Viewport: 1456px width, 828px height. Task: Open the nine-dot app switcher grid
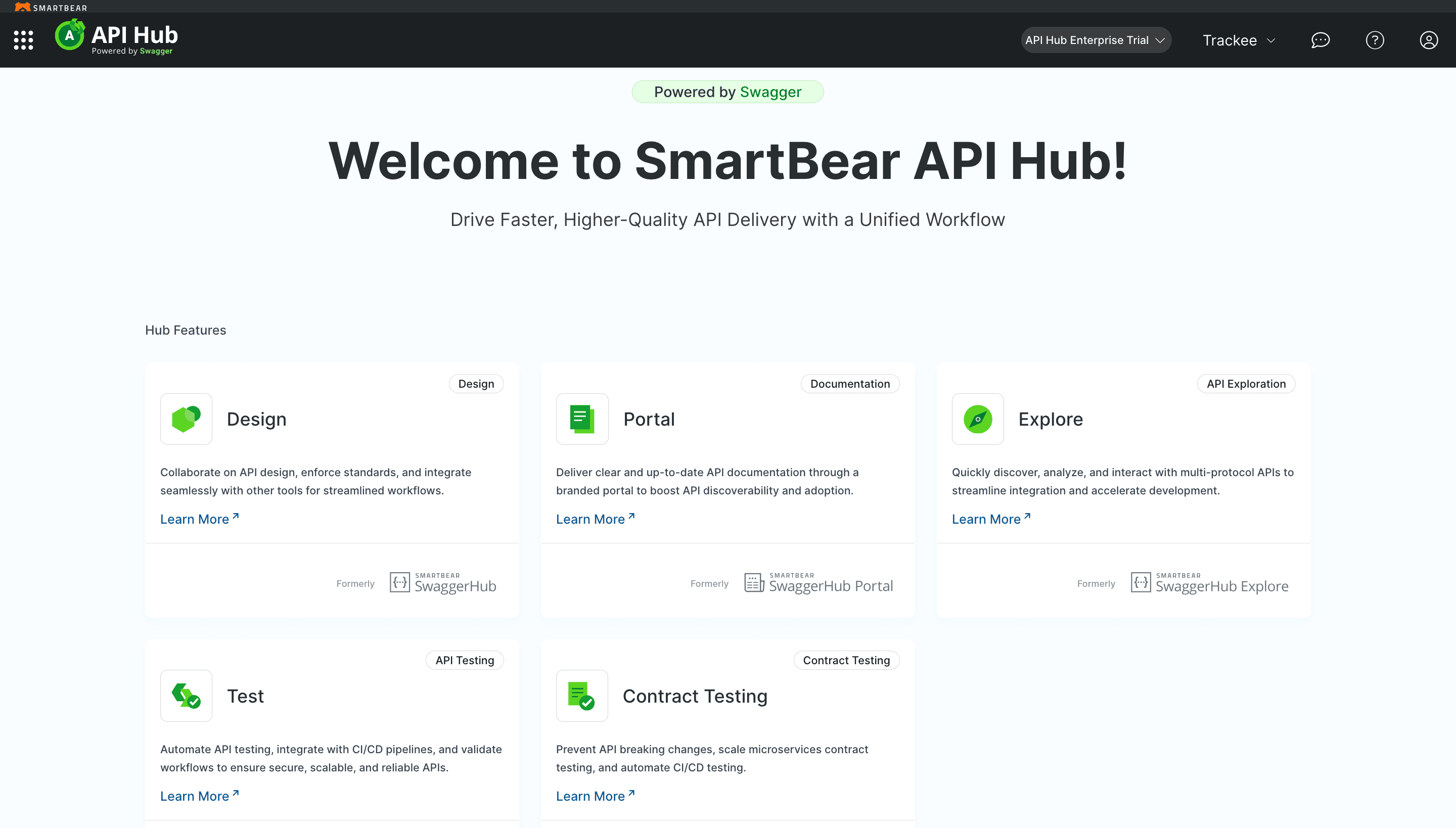[x=23, y=40]
